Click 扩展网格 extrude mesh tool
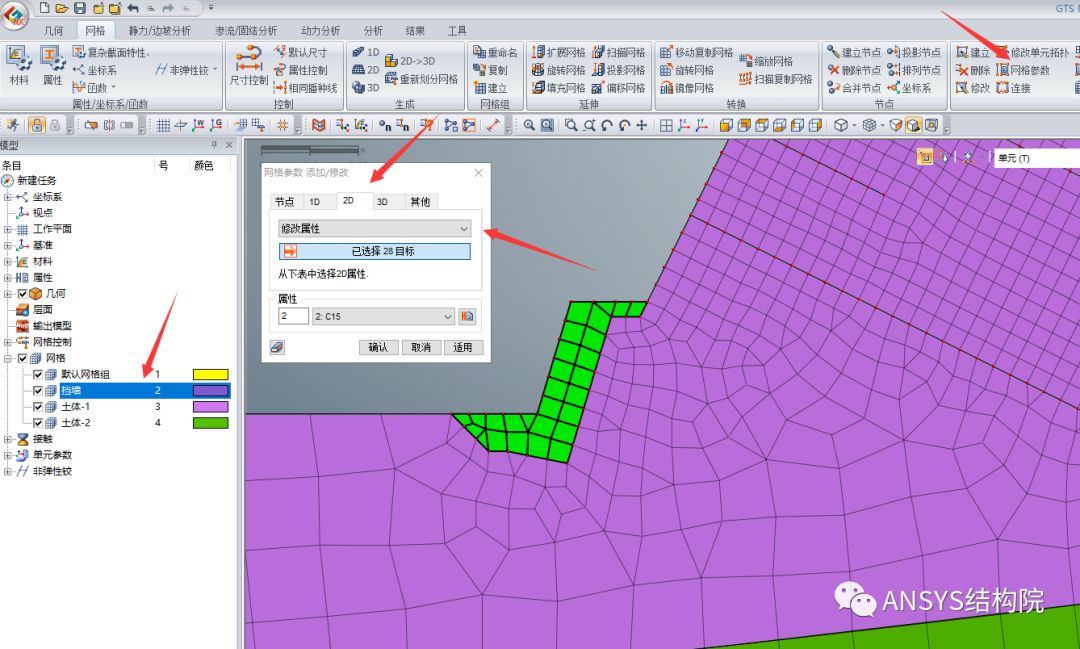Viewport: 1080px width, 649px height. pyautogui.click(x=559, y=52)
